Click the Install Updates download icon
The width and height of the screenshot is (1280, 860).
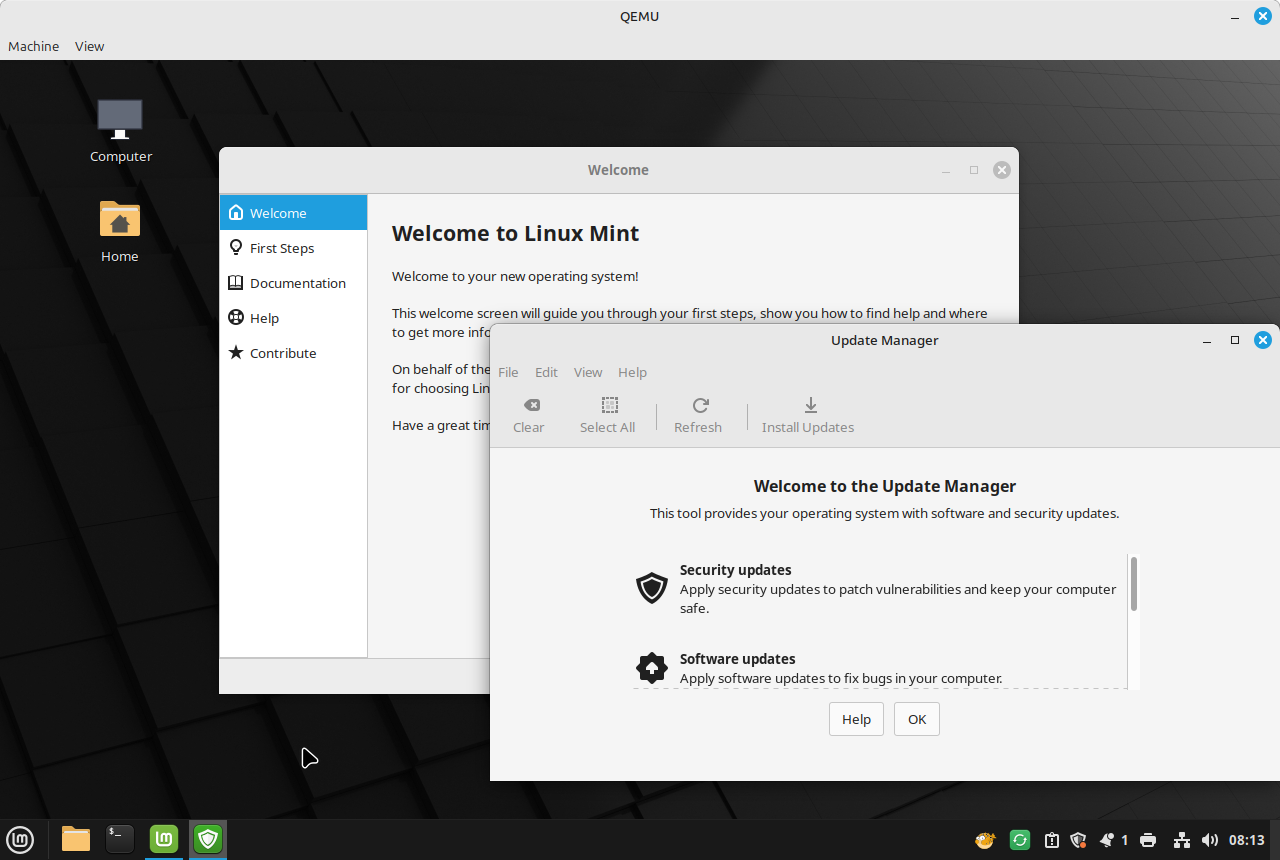pos(811,405)
